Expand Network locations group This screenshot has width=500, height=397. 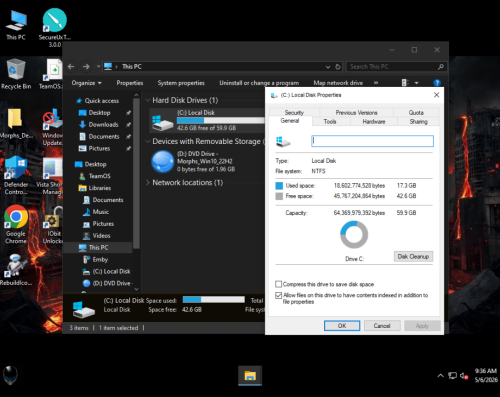(x=148, y=183)
